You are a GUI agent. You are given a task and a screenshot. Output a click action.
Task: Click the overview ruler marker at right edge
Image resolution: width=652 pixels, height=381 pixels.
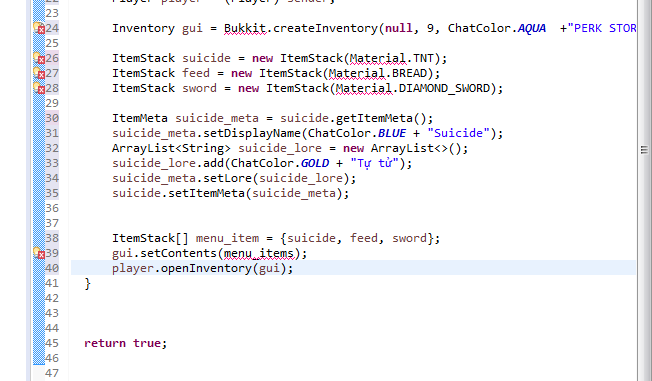tap(644, 150)
